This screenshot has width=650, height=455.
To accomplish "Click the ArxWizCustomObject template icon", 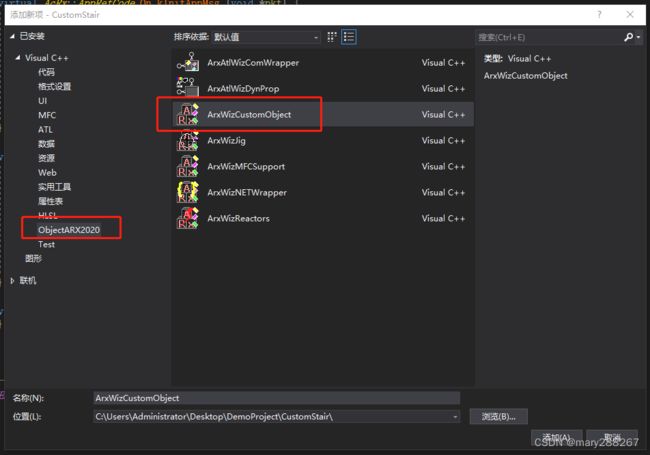I will tap(188, 114).
